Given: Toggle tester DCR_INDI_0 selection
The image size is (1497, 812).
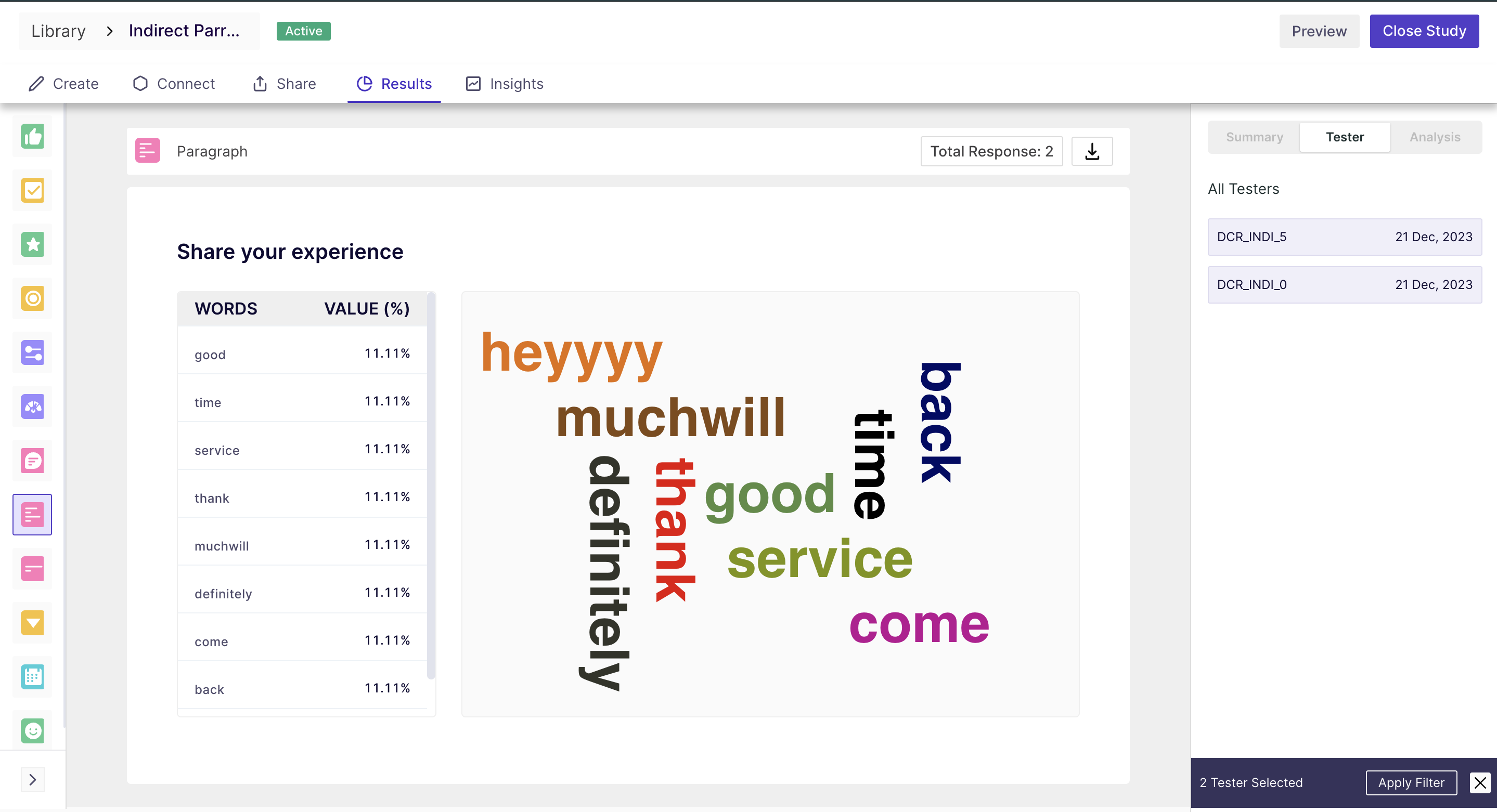Looking at the screenshot, I should [1345, 284].
